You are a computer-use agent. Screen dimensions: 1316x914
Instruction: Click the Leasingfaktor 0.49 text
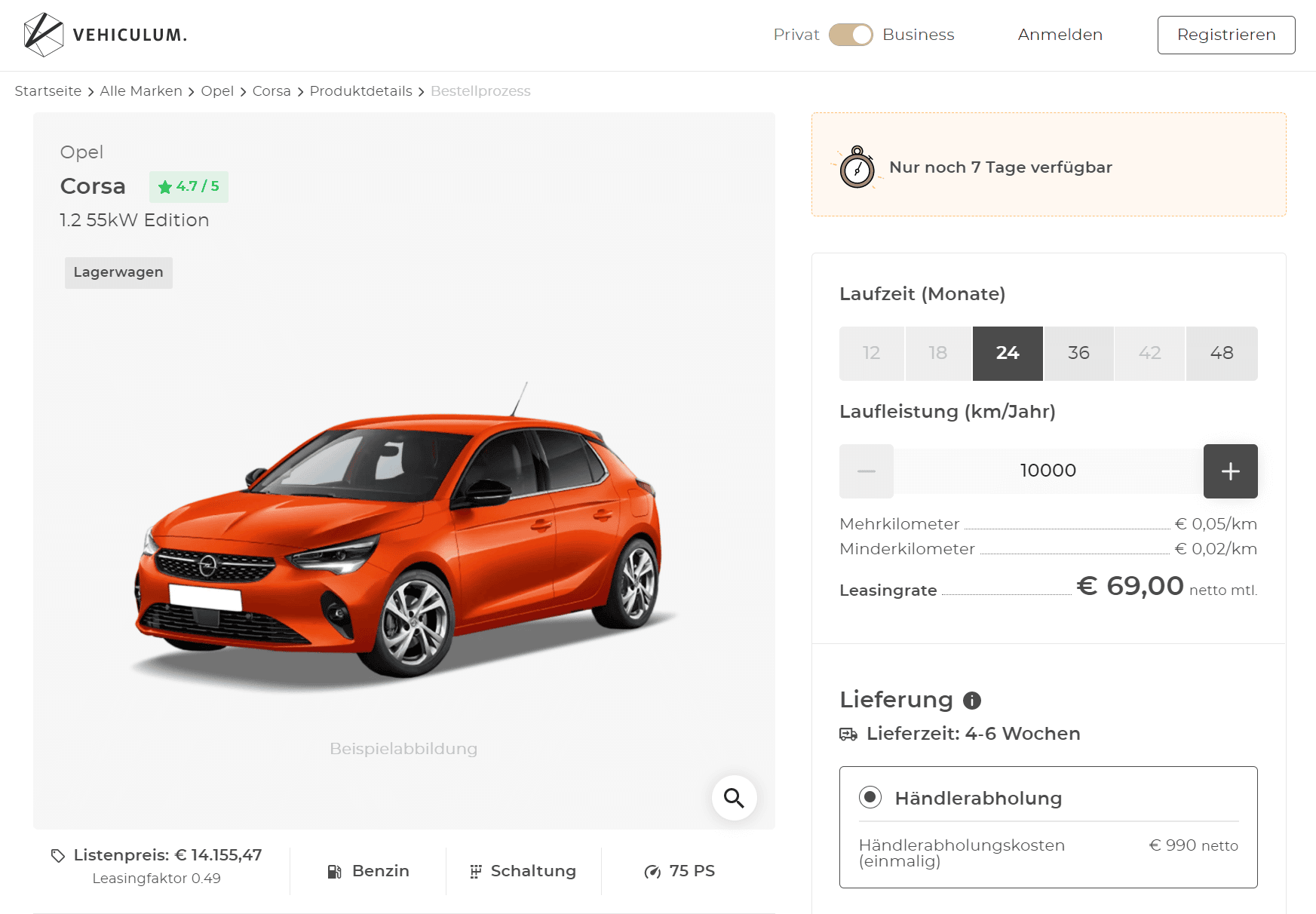156,879
